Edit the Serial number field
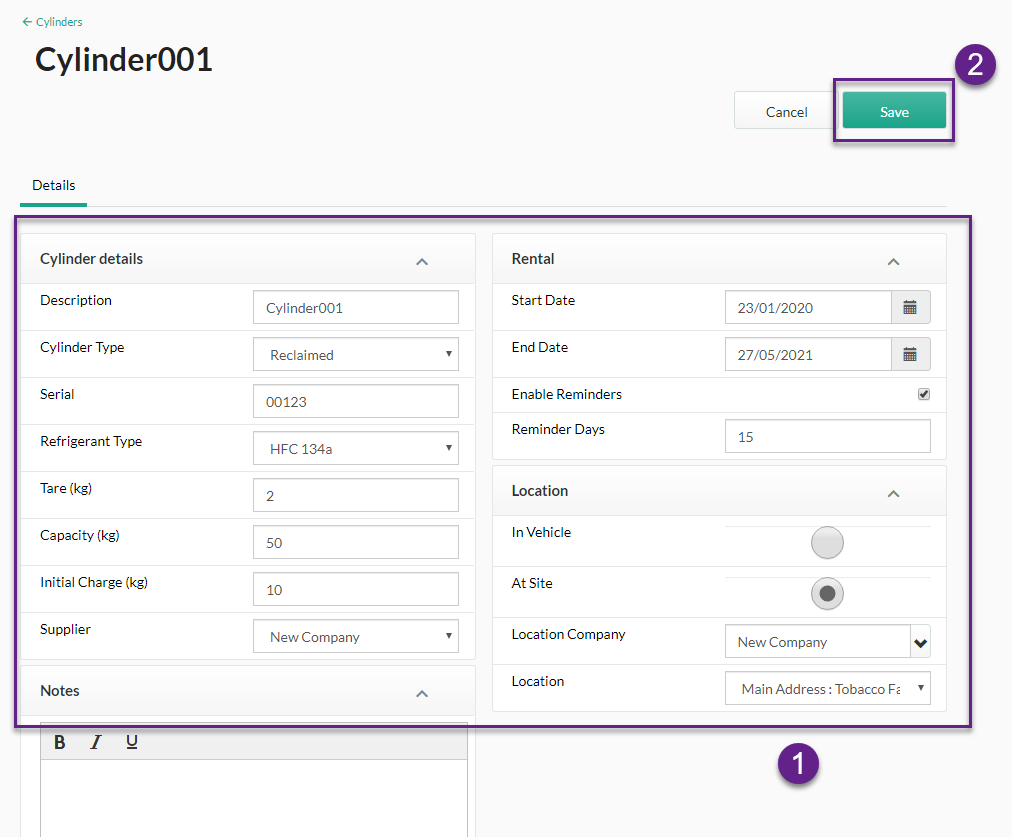 [x=356, y=401]
